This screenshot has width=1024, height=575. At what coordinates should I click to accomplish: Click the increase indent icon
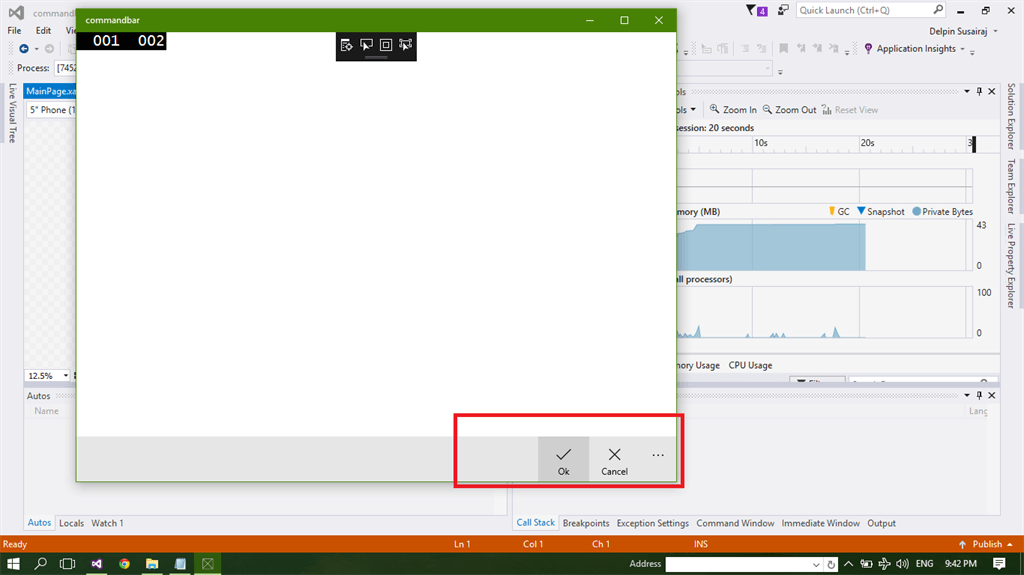761,48
